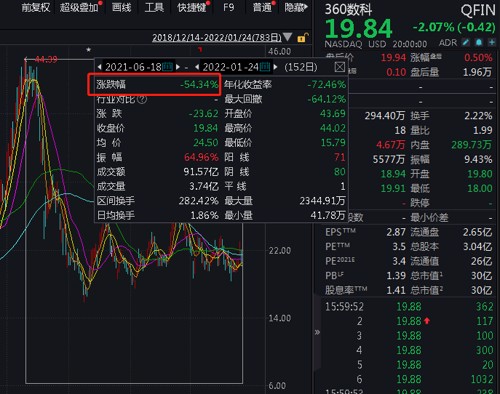Viewport: 500px width, 394px height.
Task: Set a price alert with bell icon
Action: pyautogui.click(x=479, y=42)
